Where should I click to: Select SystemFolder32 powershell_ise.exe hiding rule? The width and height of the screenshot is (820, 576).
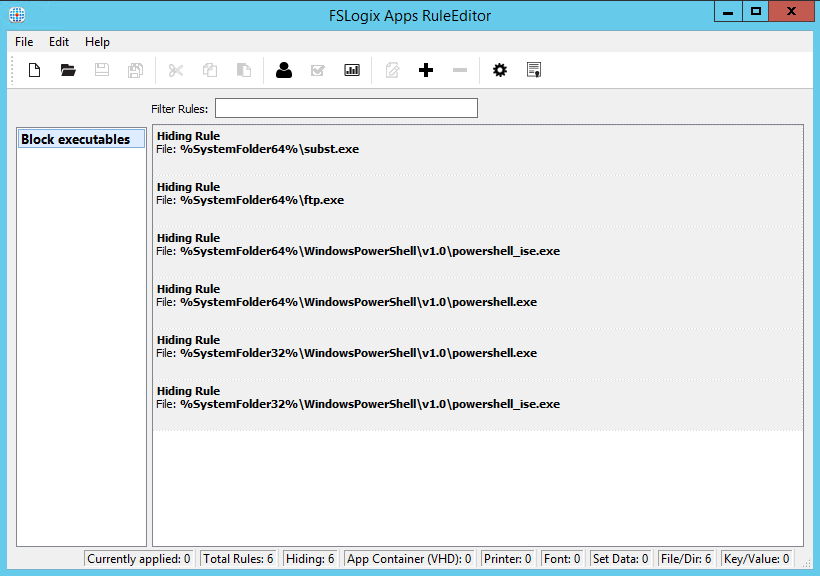[478, 405]
